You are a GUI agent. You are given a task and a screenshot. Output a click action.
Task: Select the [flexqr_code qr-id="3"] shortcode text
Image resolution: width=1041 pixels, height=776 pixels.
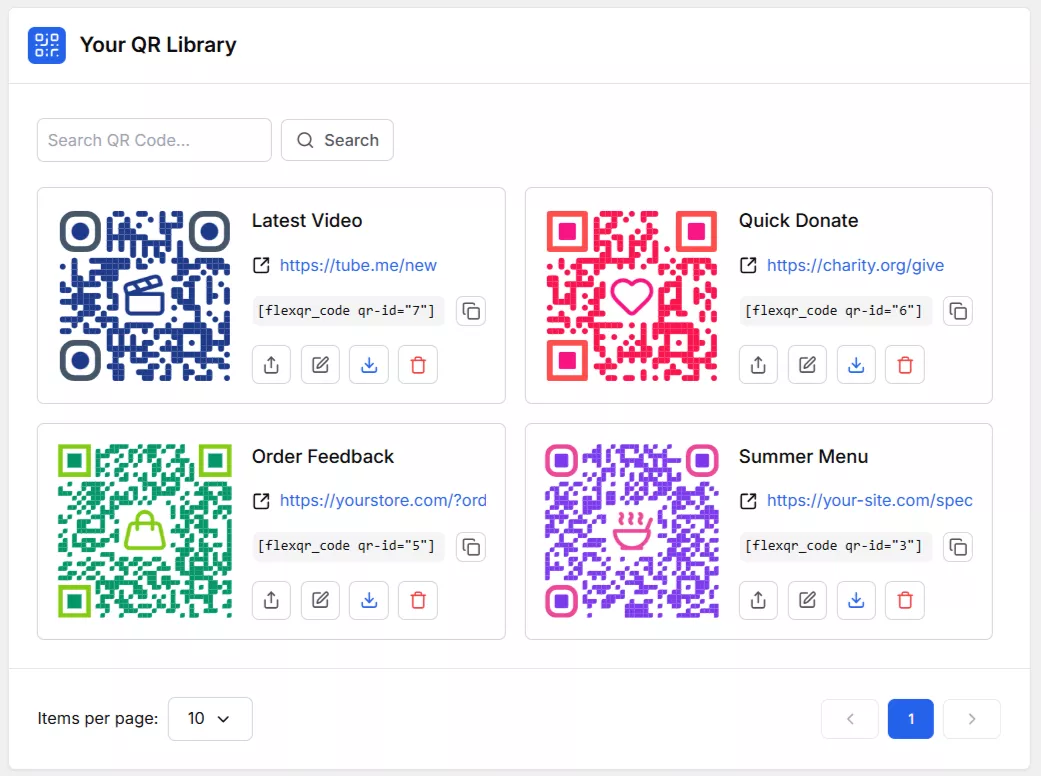pos(833,546)
